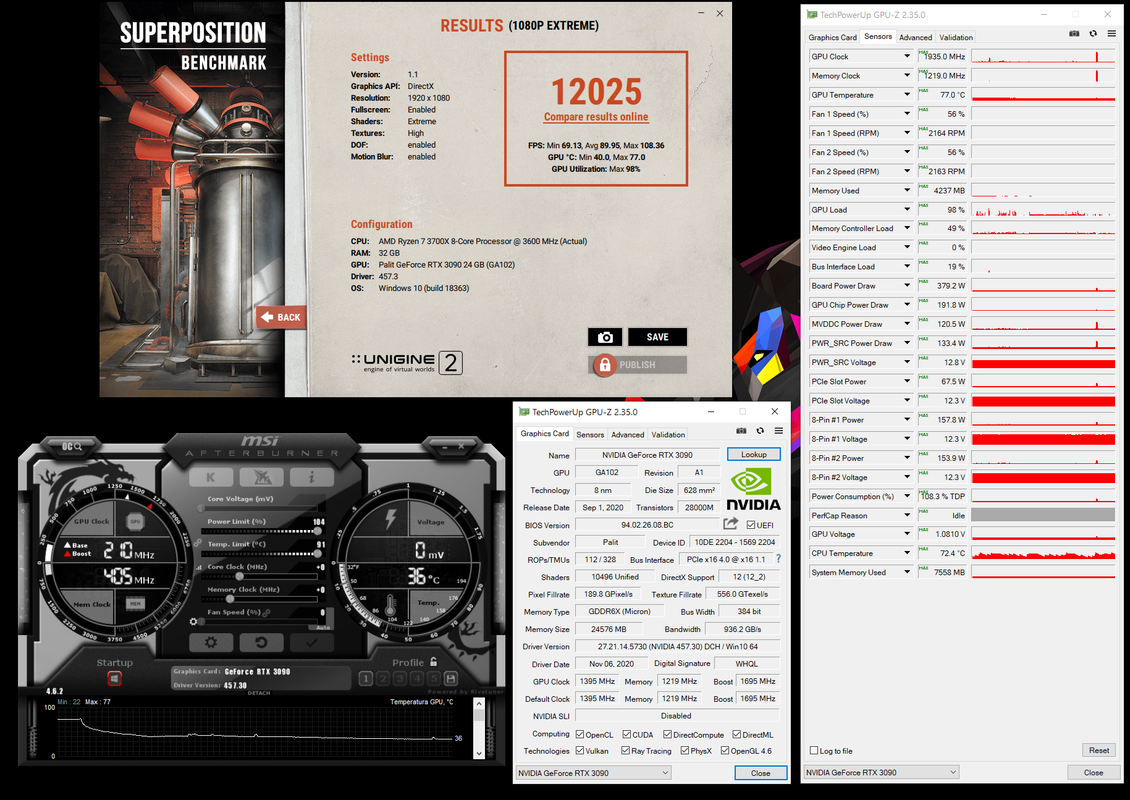
Task: Expand the GPU Temperature sensor dropdown
Action: 907,94
